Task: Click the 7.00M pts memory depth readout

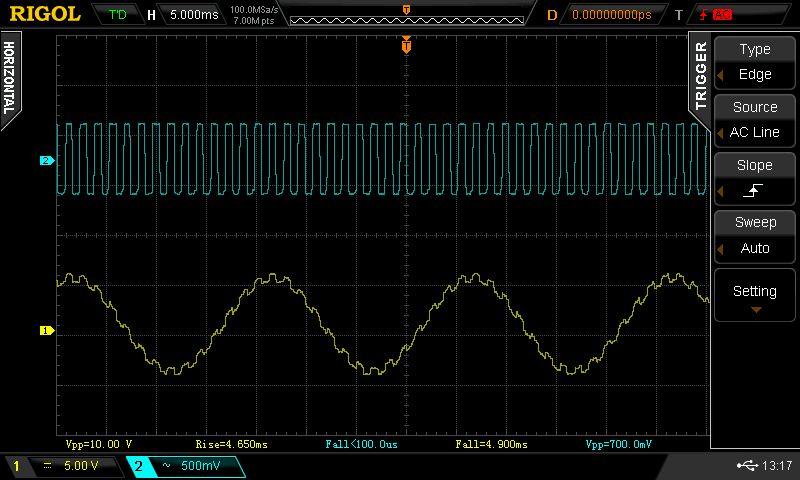Action: coord(254,21)
